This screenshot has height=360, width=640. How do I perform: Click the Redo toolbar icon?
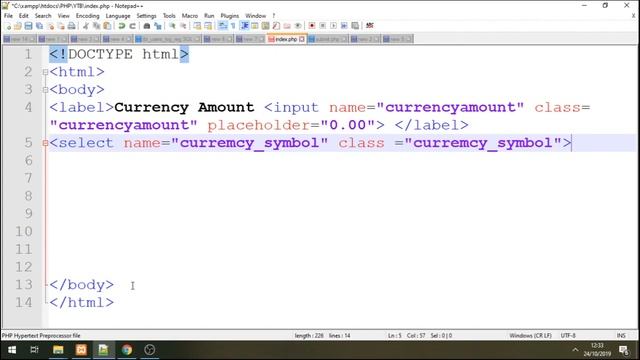pos(132,26)
